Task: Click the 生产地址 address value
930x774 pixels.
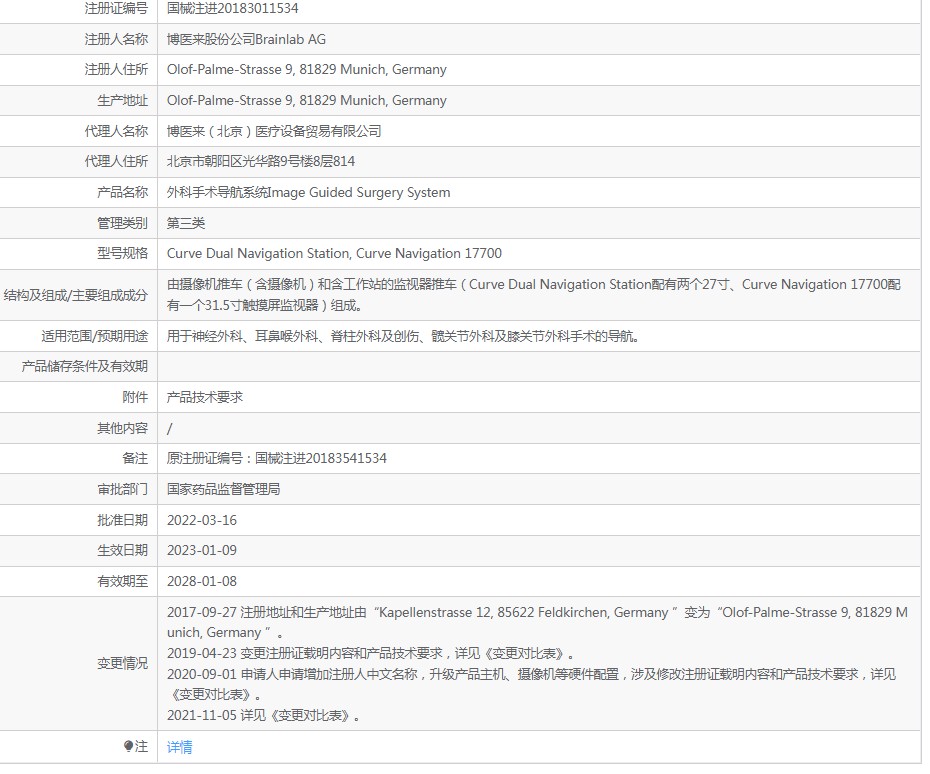Action: (x=307, y=100)
